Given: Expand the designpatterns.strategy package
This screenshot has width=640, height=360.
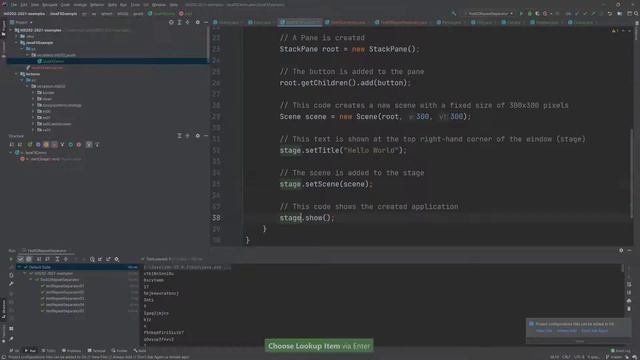Looking at the screenshot, I should click(33, 105).
